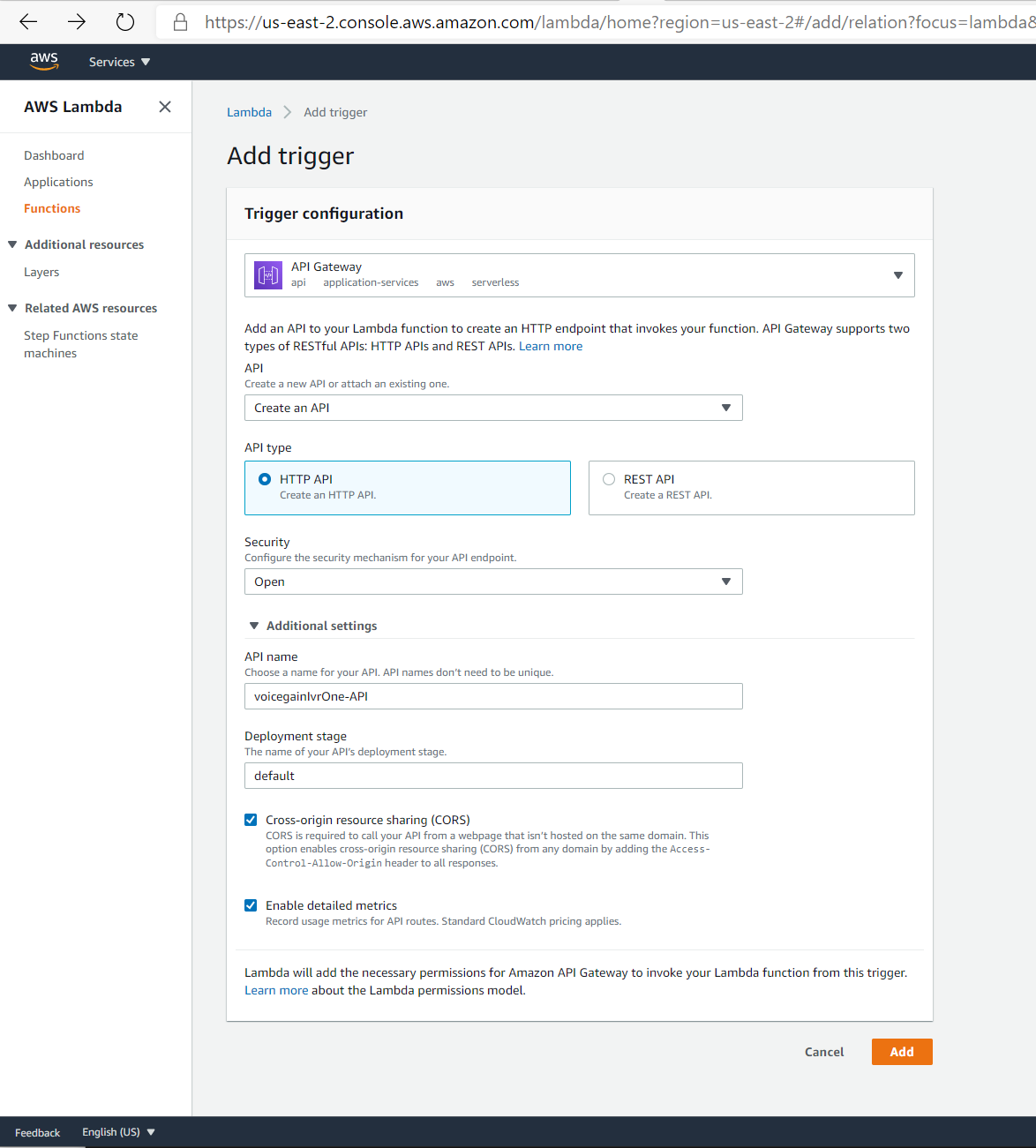Screen dimensions: 1036x1148
Task: Open Applications in the sidebar
Action: [58, 182]
